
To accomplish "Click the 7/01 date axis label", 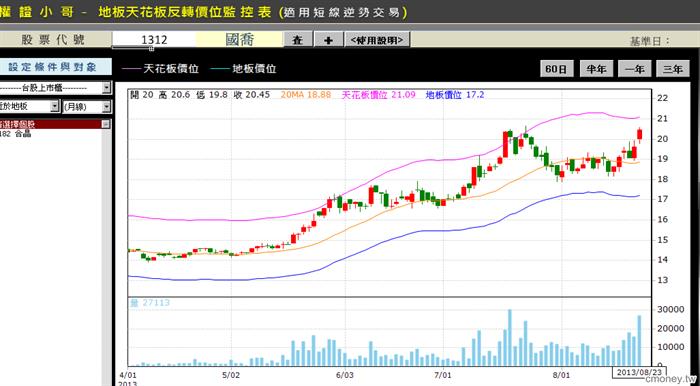I will (x=442, y=376).
